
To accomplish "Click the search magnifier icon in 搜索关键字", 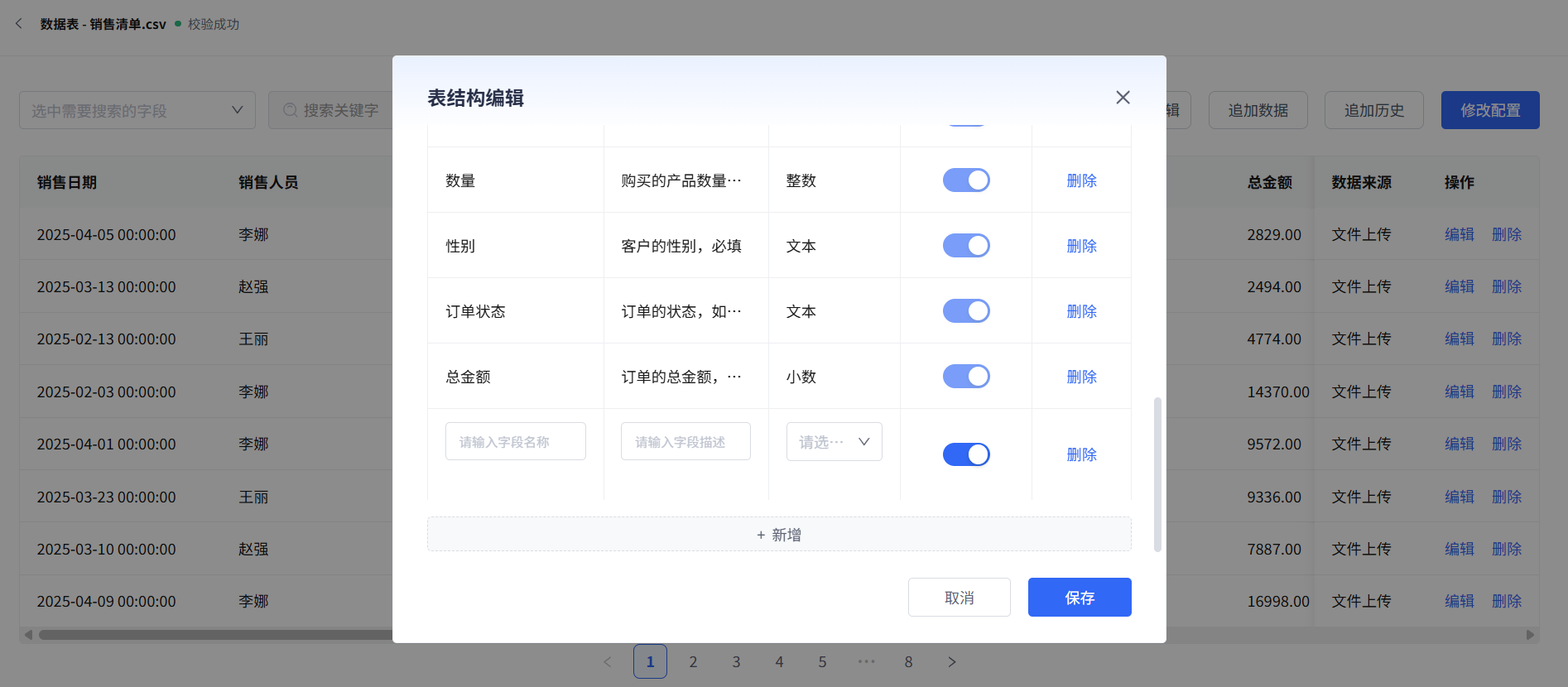I will point(291,110).
